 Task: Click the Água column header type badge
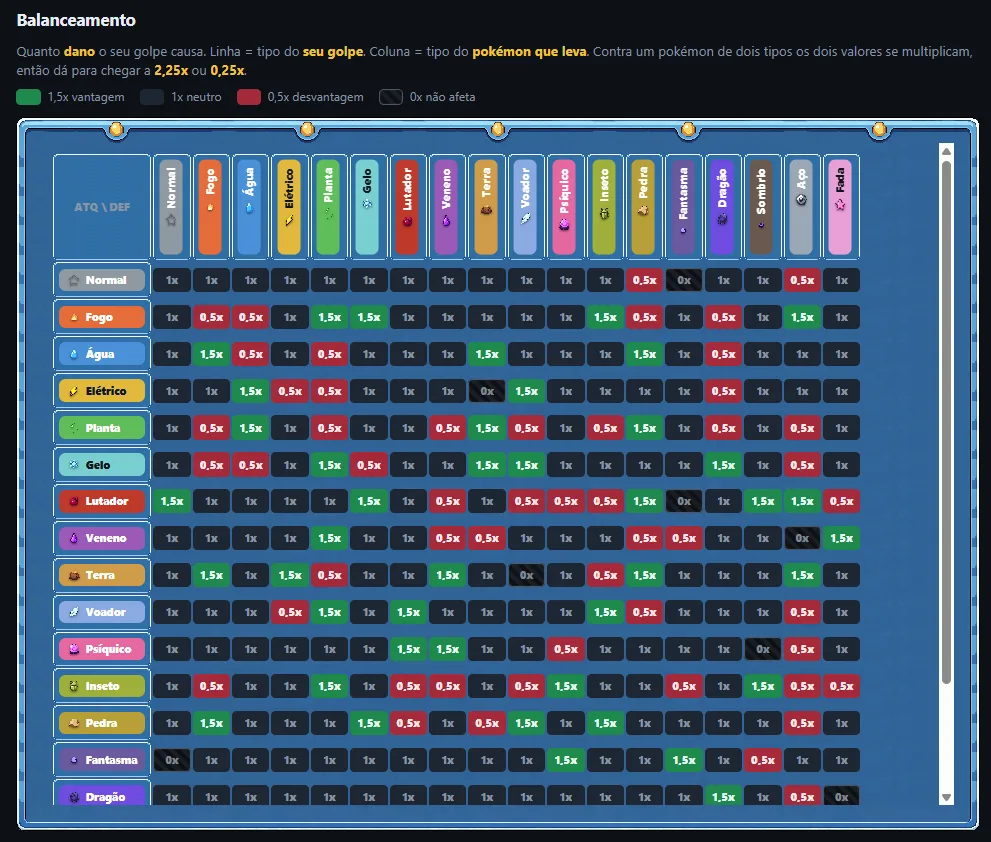click(250, 207)
